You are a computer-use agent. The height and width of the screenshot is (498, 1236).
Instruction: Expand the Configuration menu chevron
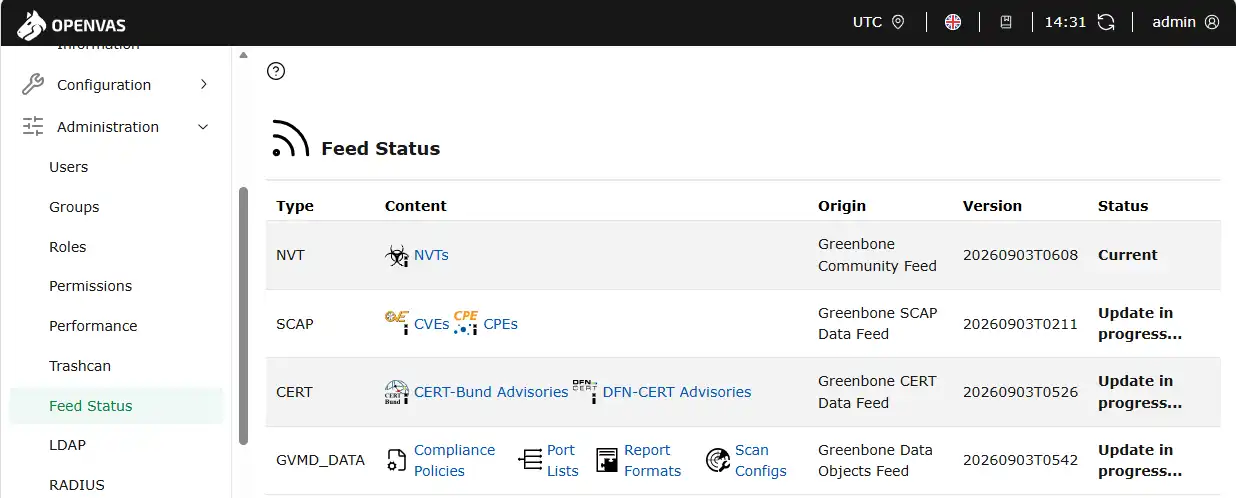tap(204, 84)
